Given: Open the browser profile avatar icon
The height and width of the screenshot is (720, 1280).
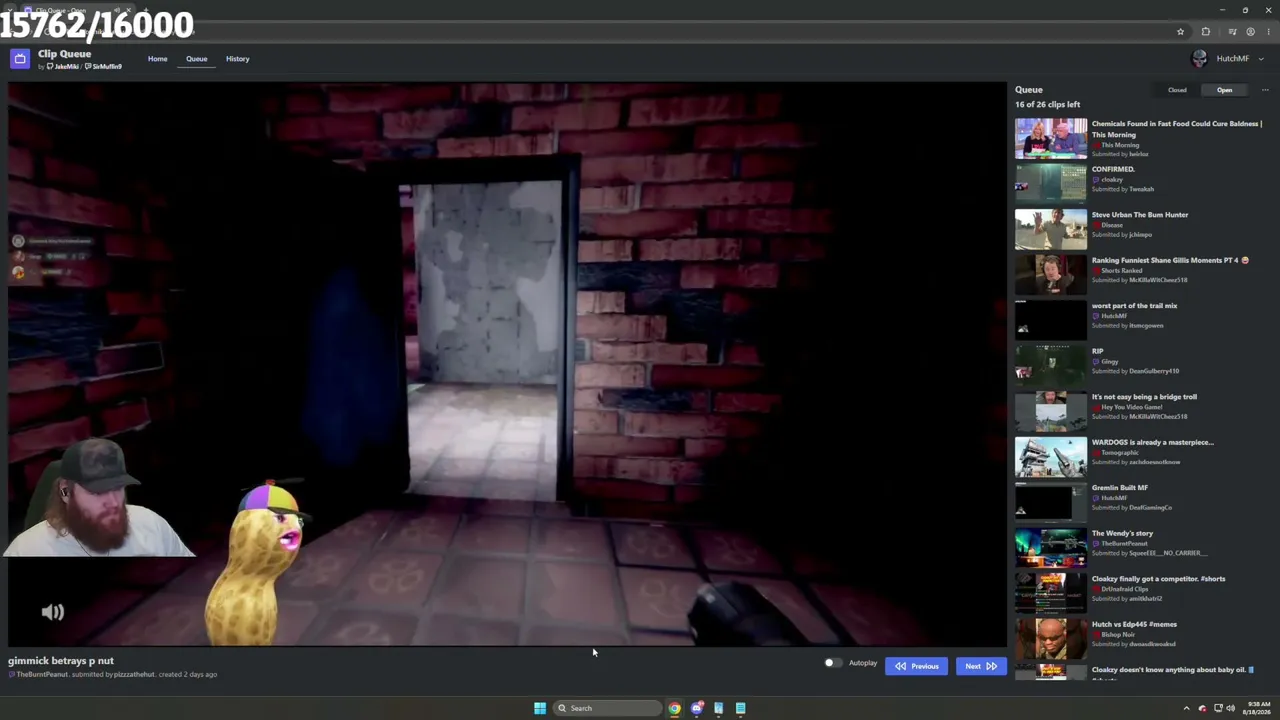Looking at the screenshot, I should pyautogui.click(x=1250, y=32).
